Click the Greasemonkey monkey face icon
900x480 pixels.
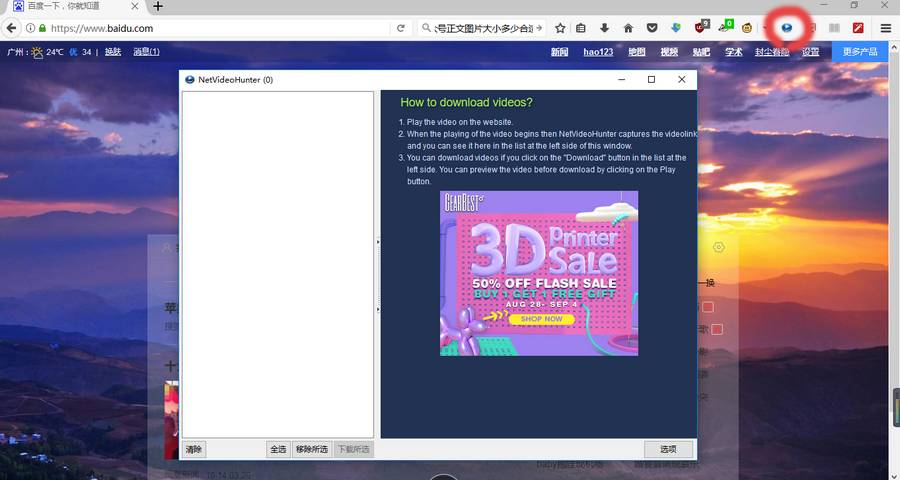[747, 28]
